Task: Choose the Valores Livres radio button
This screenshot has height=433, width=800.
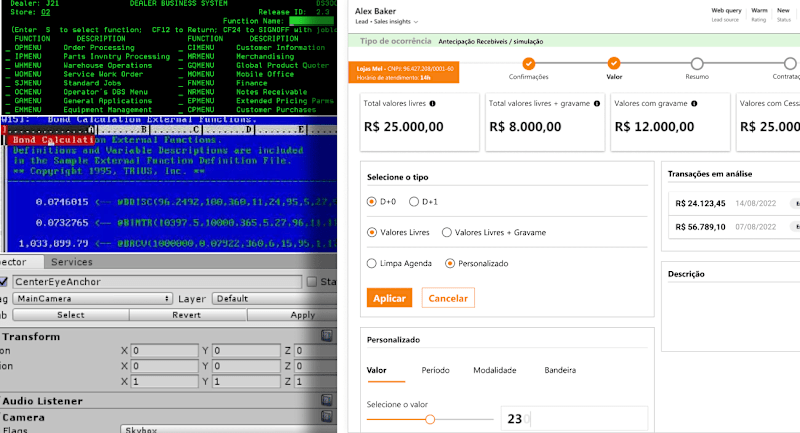Action: [x=371, y=233]
